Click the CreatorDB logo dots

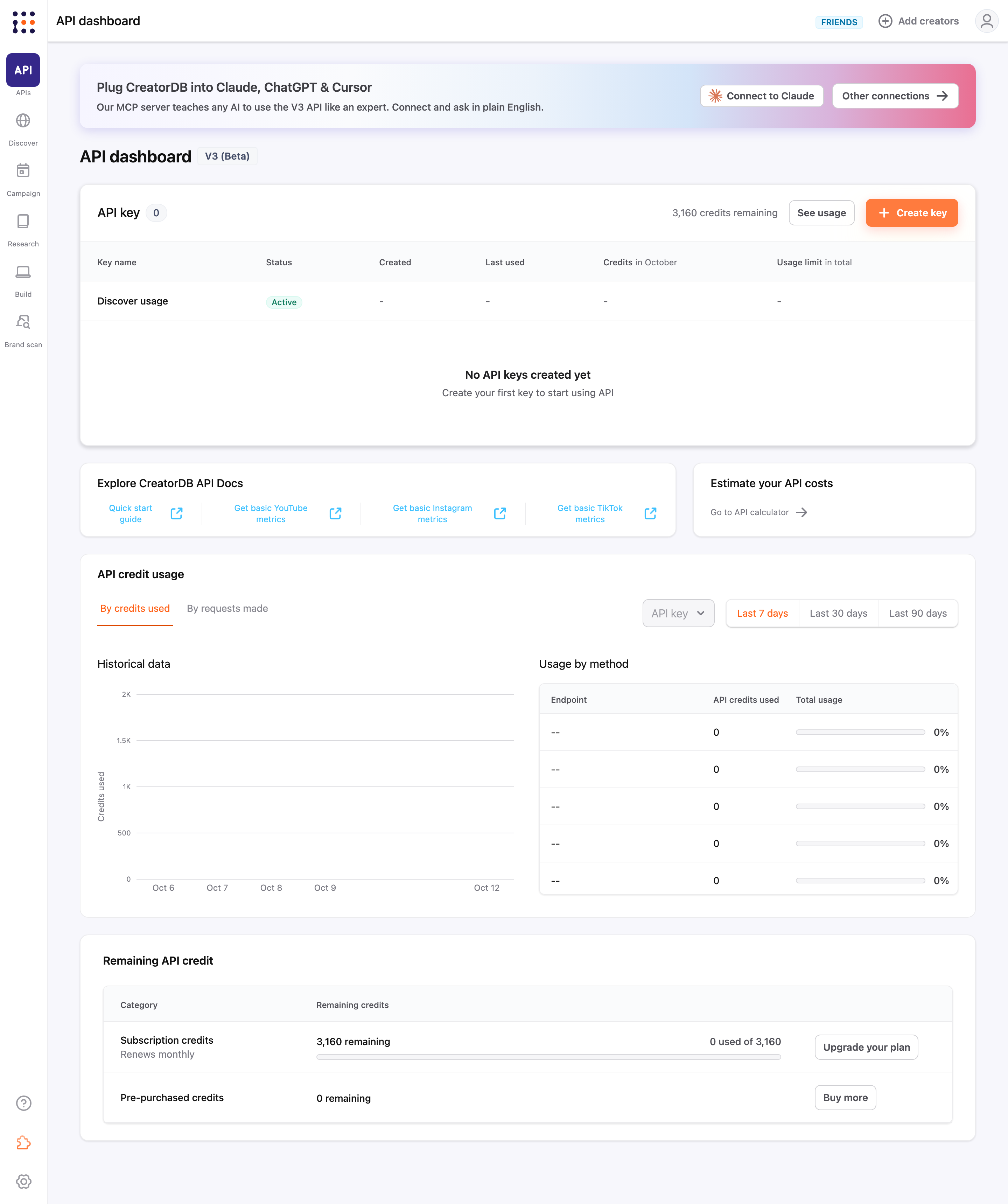pos(23,22)
